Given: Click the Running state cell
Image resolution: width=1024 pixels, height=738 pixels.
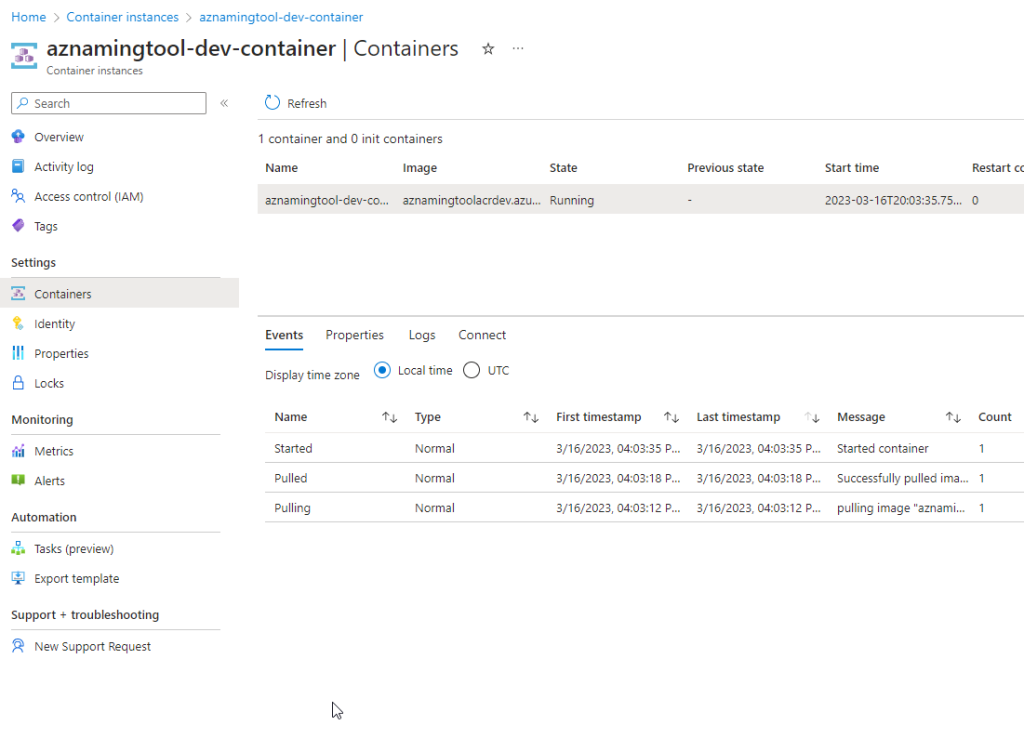Looking at the screenshot, I should (571, 201).
